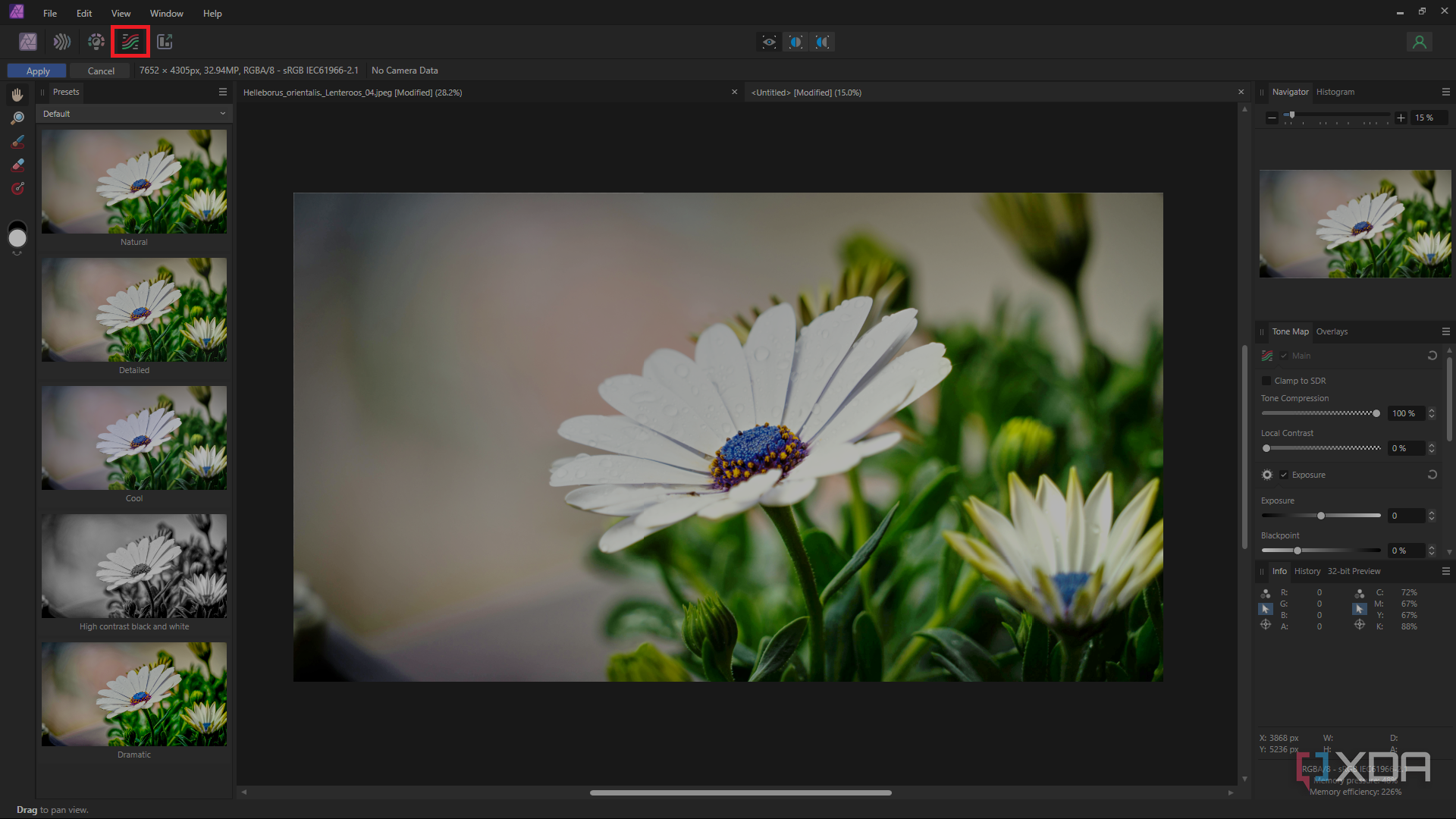Open the Tone Map panel options menu
Viewport: 1456px width, 819px height.
(1445, 331)
